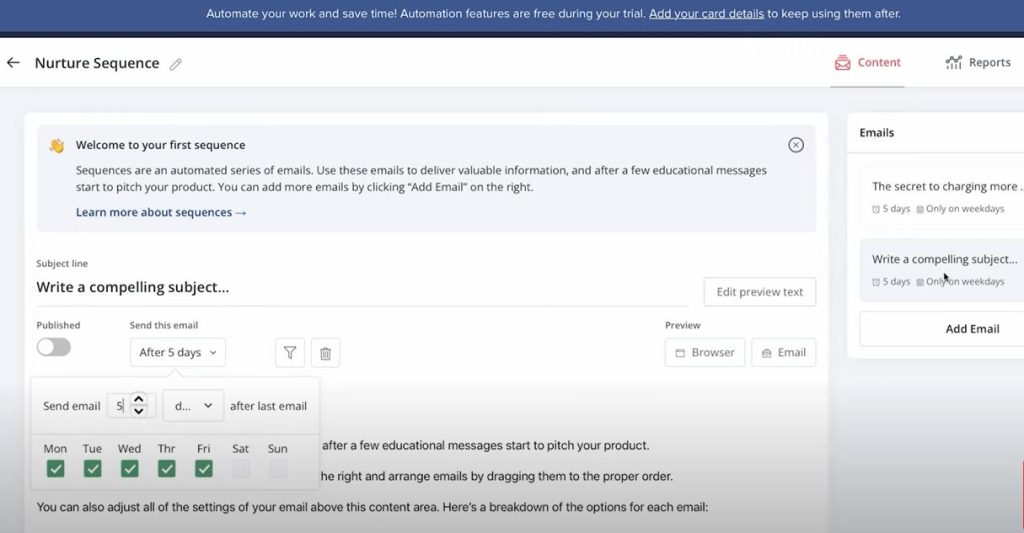This screenshot has width=1024, height=533.
Task: Dismiss the welcome banner with the X icon
Action: pyautogui.click(x=795, y=145)
